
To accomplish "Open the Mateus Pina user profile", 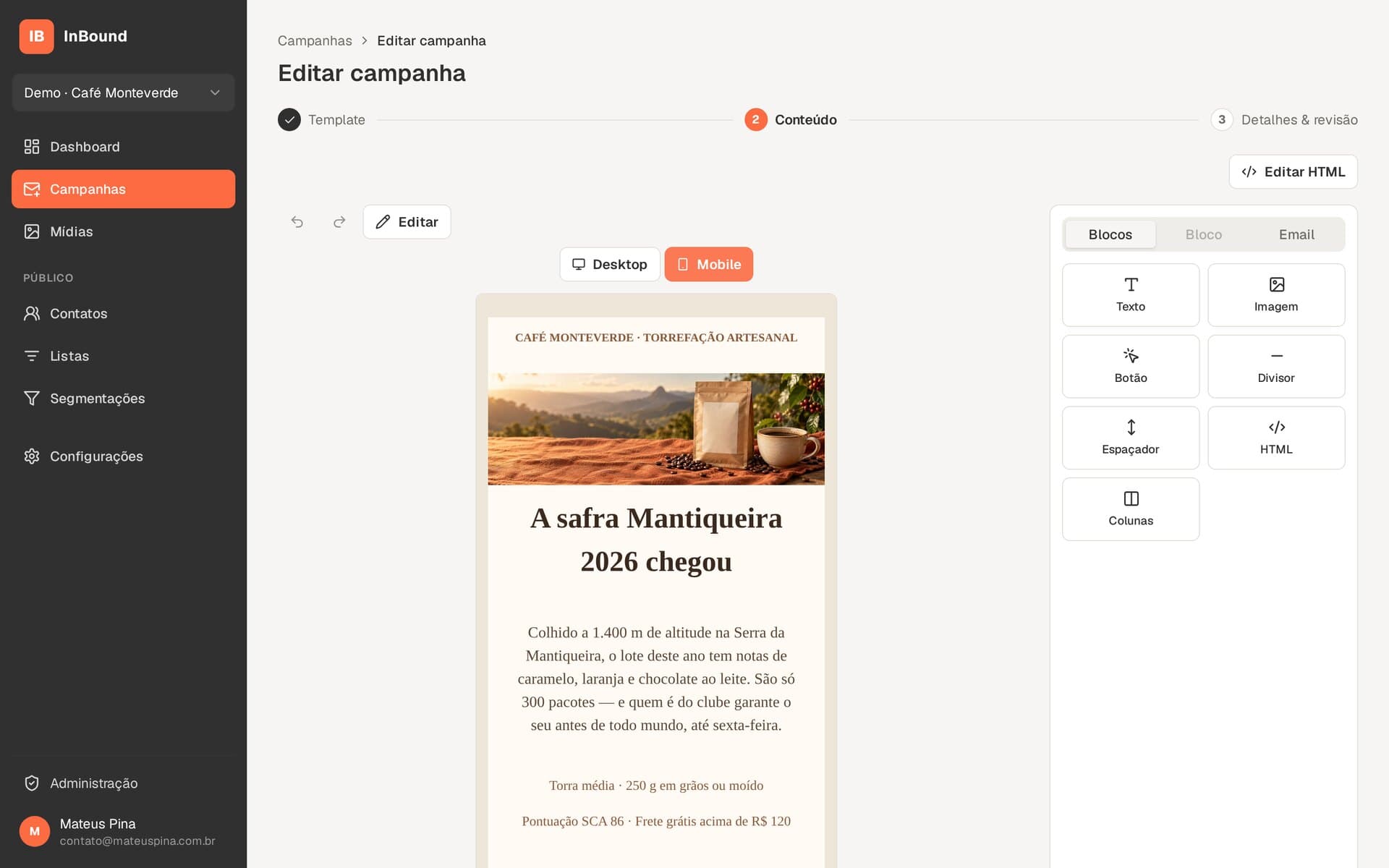I will pos(123,832).
